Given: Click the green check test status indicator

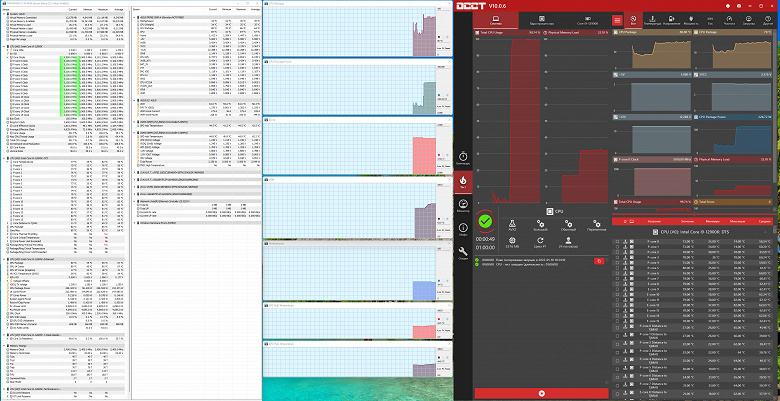Looking at the screenshot, I should tap(486, 220).
